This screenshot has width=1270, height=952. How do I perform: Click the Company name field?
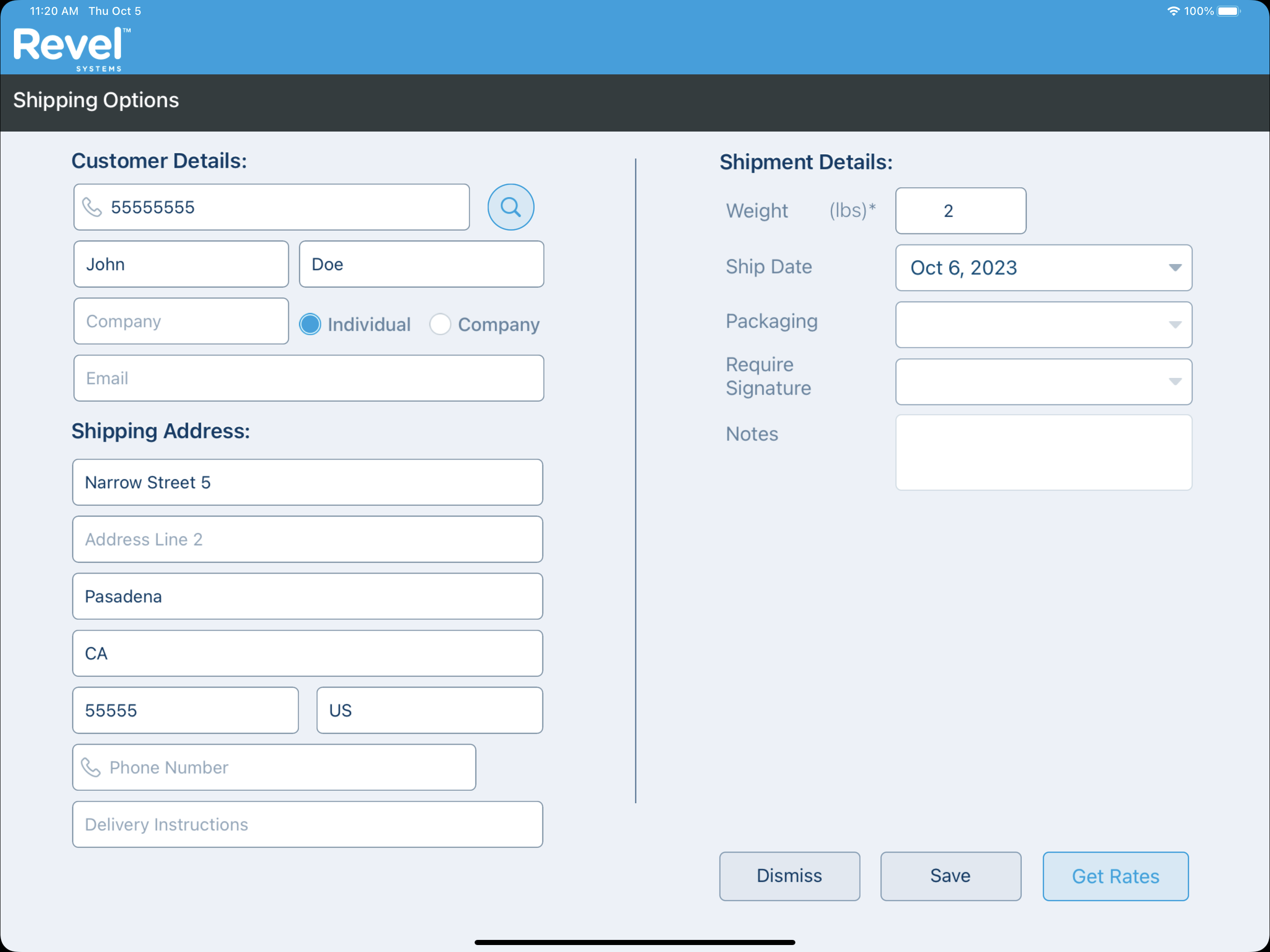tap(181, 321)
